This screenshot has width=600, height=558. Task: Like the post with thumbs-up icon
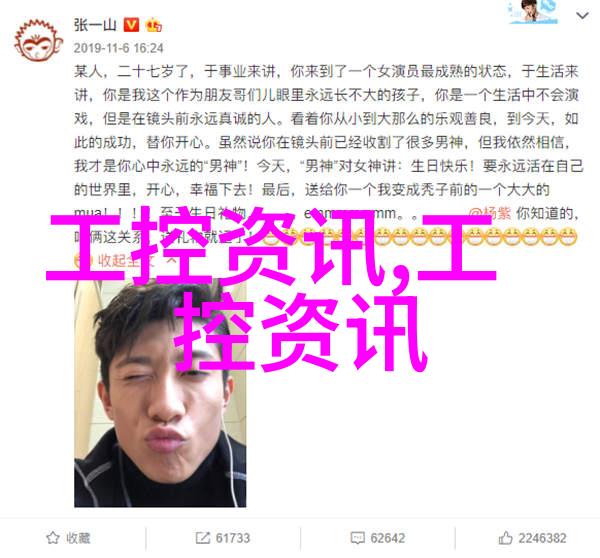[x=505, y=538]
